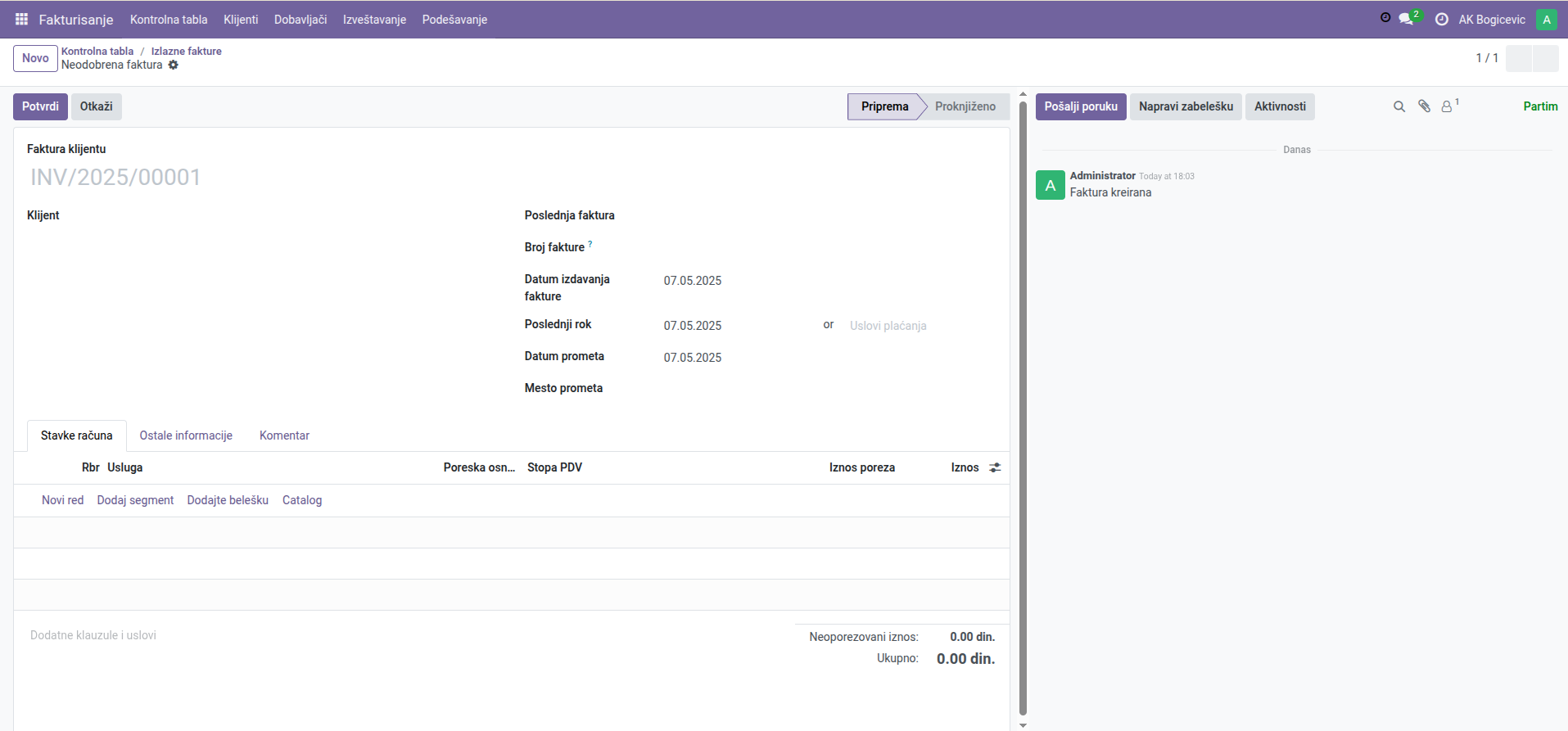Show followers via the person icon
The image size is (1568, 731).
point(1447,106)
